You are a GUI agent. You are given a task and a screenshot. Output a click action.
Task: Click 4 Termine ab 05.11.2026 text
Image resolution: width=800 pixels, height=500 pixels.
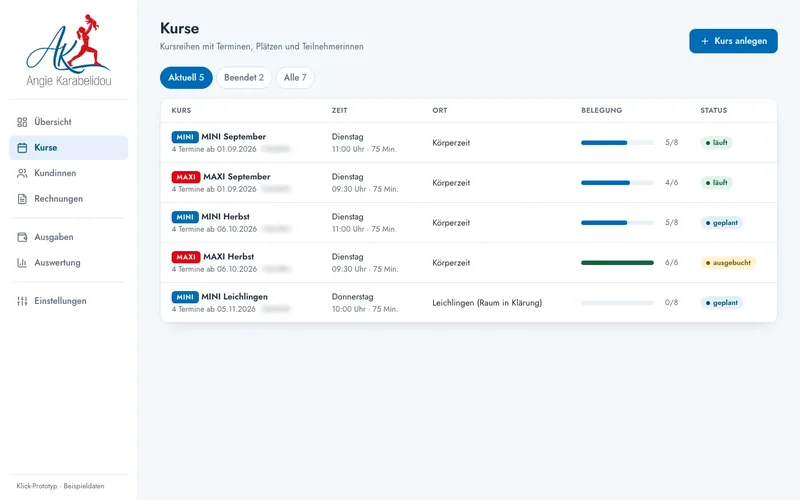[x=214, y=309]
